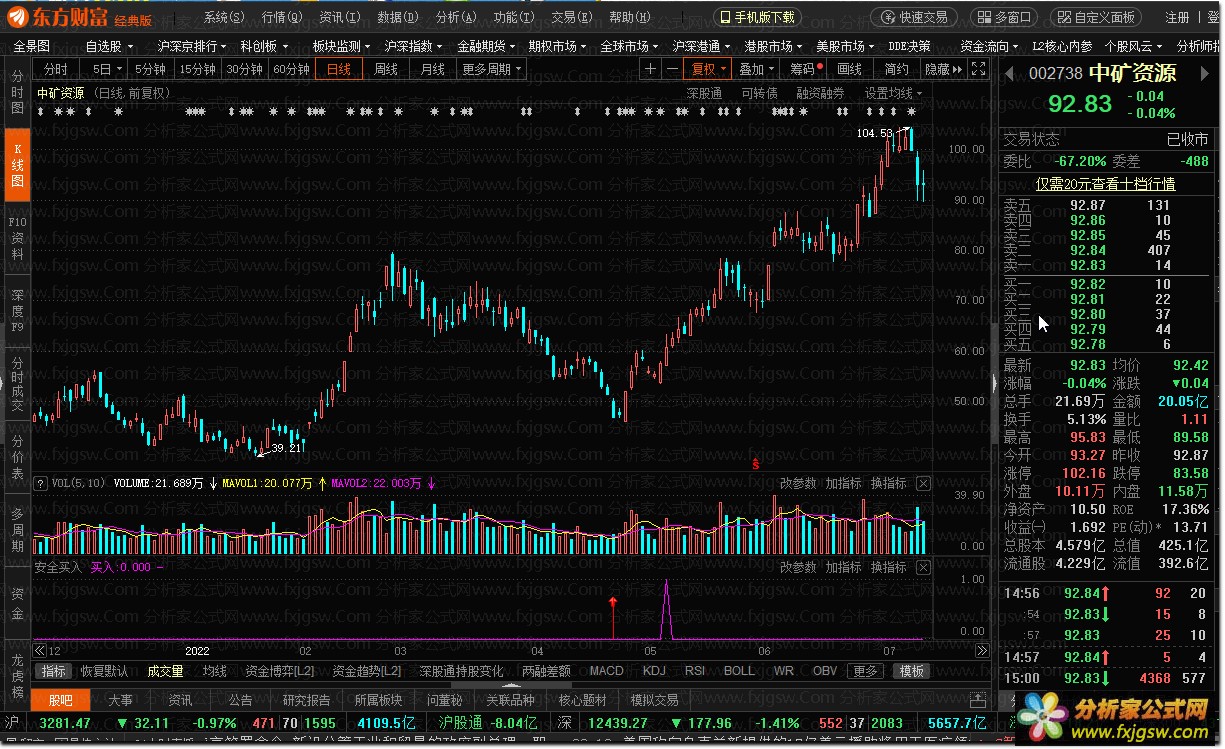Toggle the 融资融券 overlay on chart
The image size is (1225, 749).
click(820, 93)
